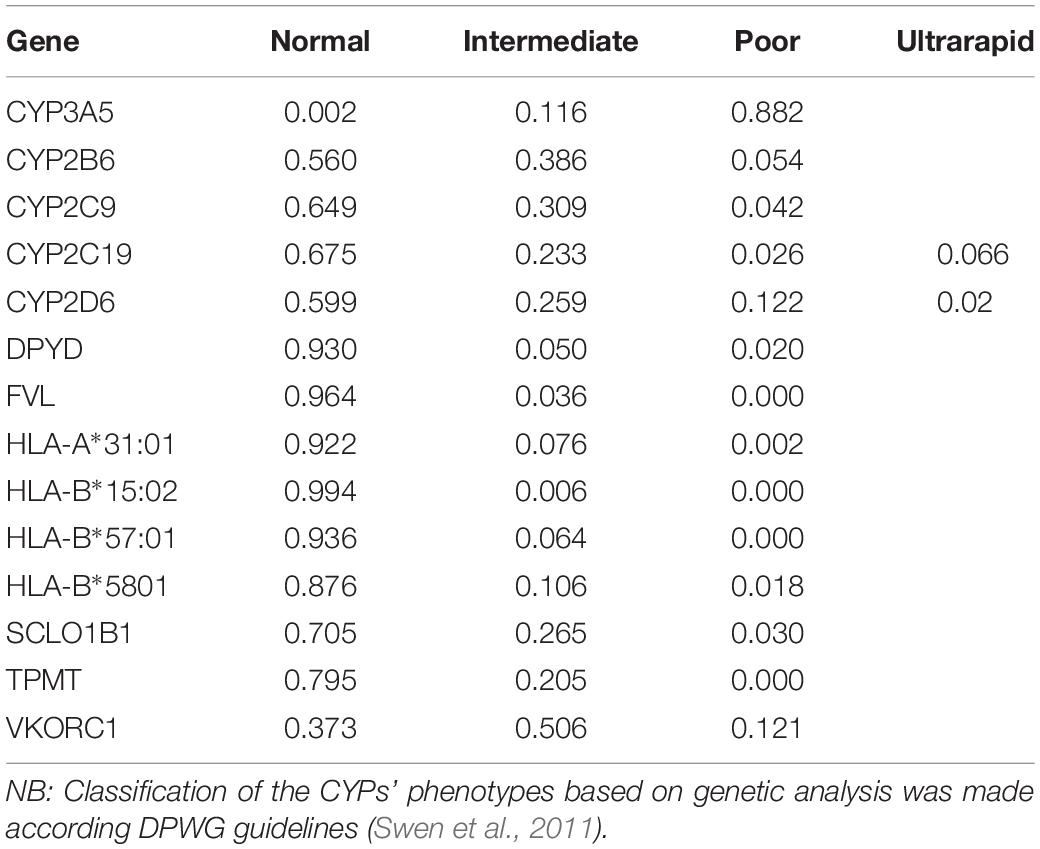Click the Gene column header
Image resolution: width=1040 pixels, height=849 pixels.
(43, 41)
